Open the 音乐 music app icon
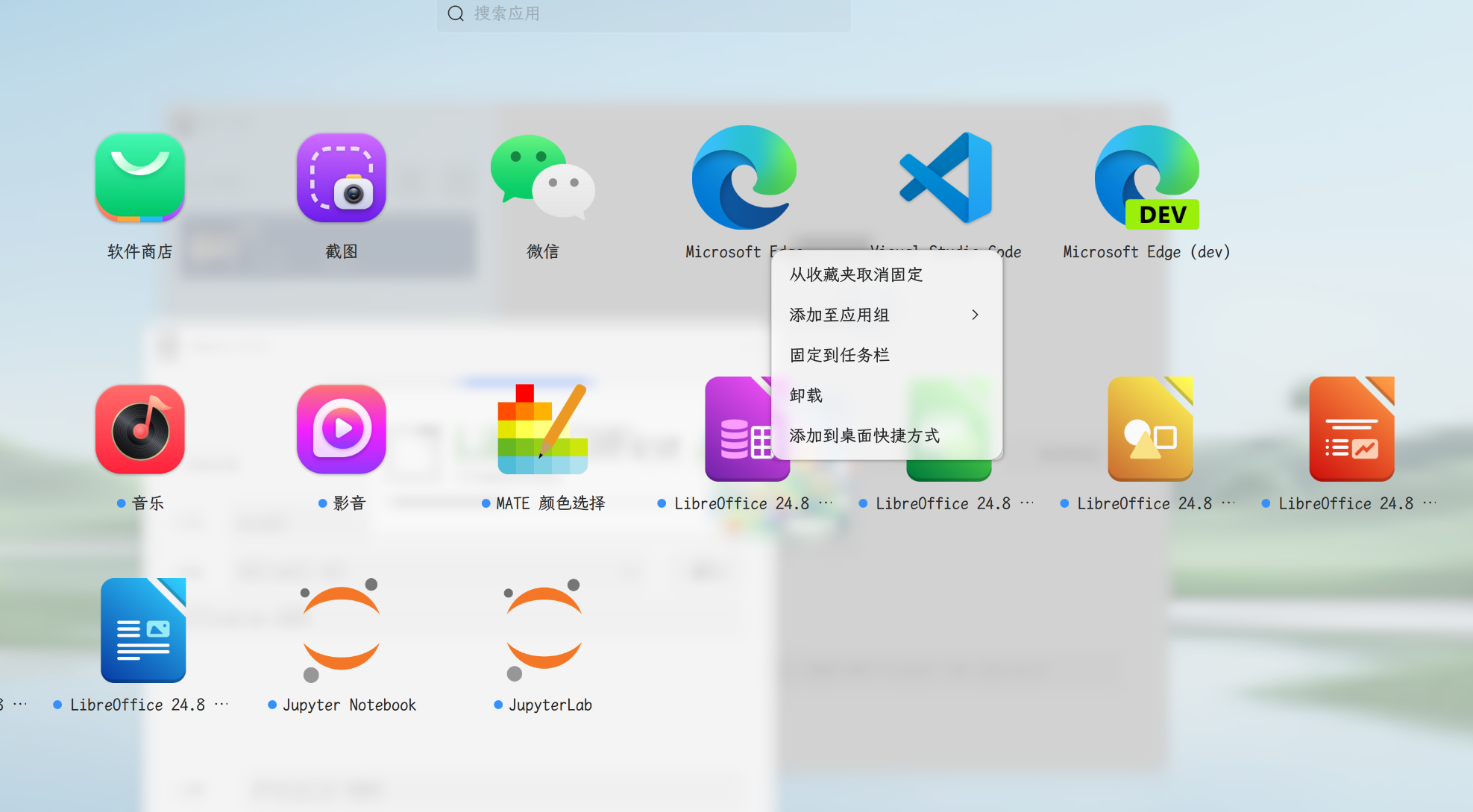1473x812 pixels. pos(139,429)
